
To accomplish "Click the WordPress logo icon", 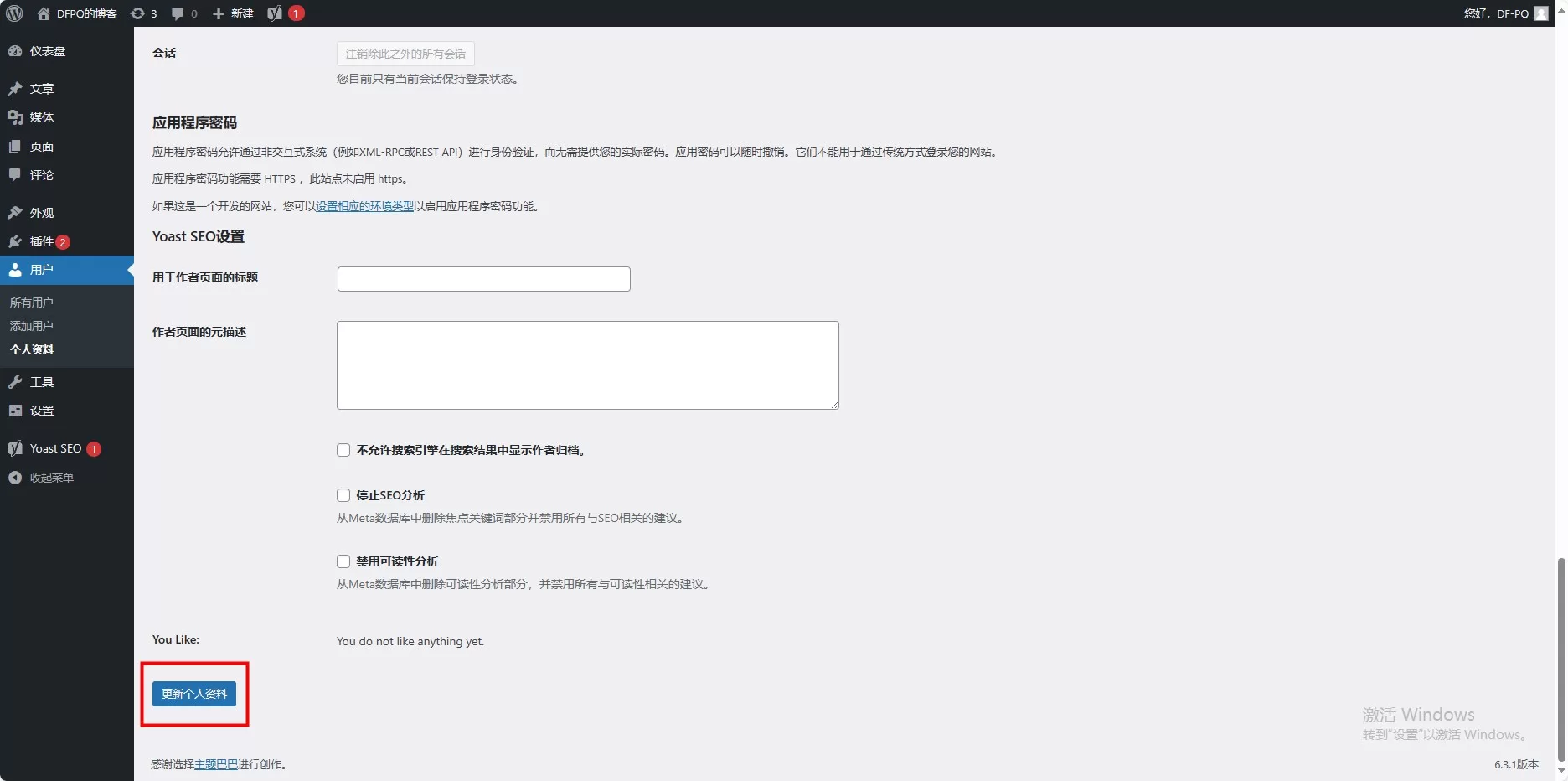I will pos(14,13).
